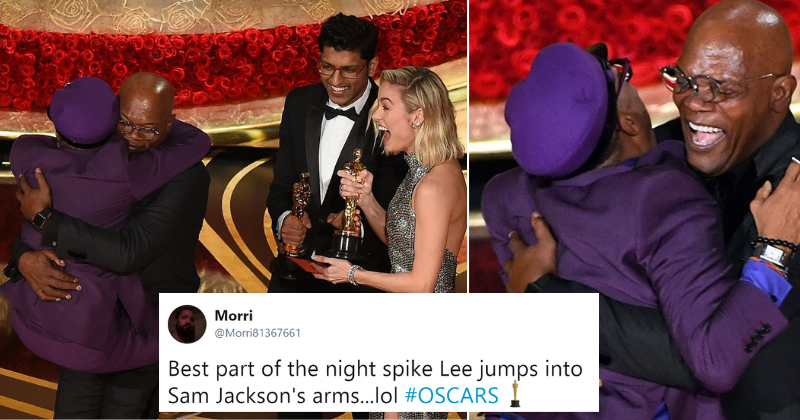Image resolution: width=800 pixels, height=420 pixels.
Task: Select the large purple cap in right photo
Action: click(x=558, y=109)
